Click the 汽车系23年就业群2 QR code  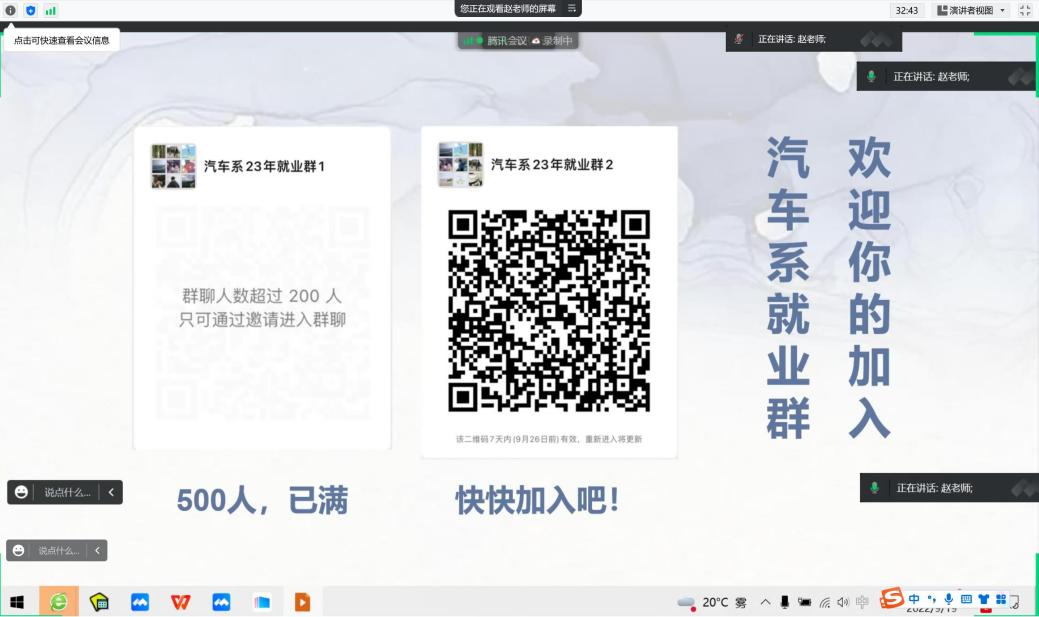click(x=549, y=311)
